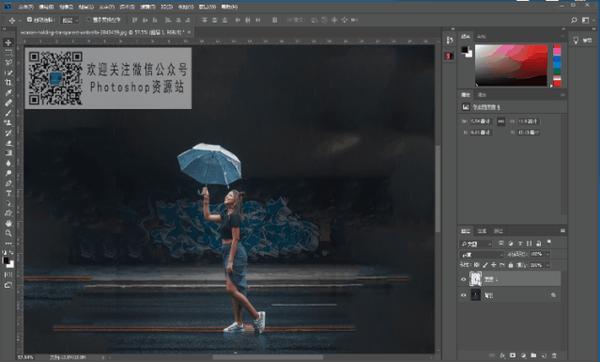Select the Lasso tool
Screen dimensions: 600x362
click(x=8, y=62)
